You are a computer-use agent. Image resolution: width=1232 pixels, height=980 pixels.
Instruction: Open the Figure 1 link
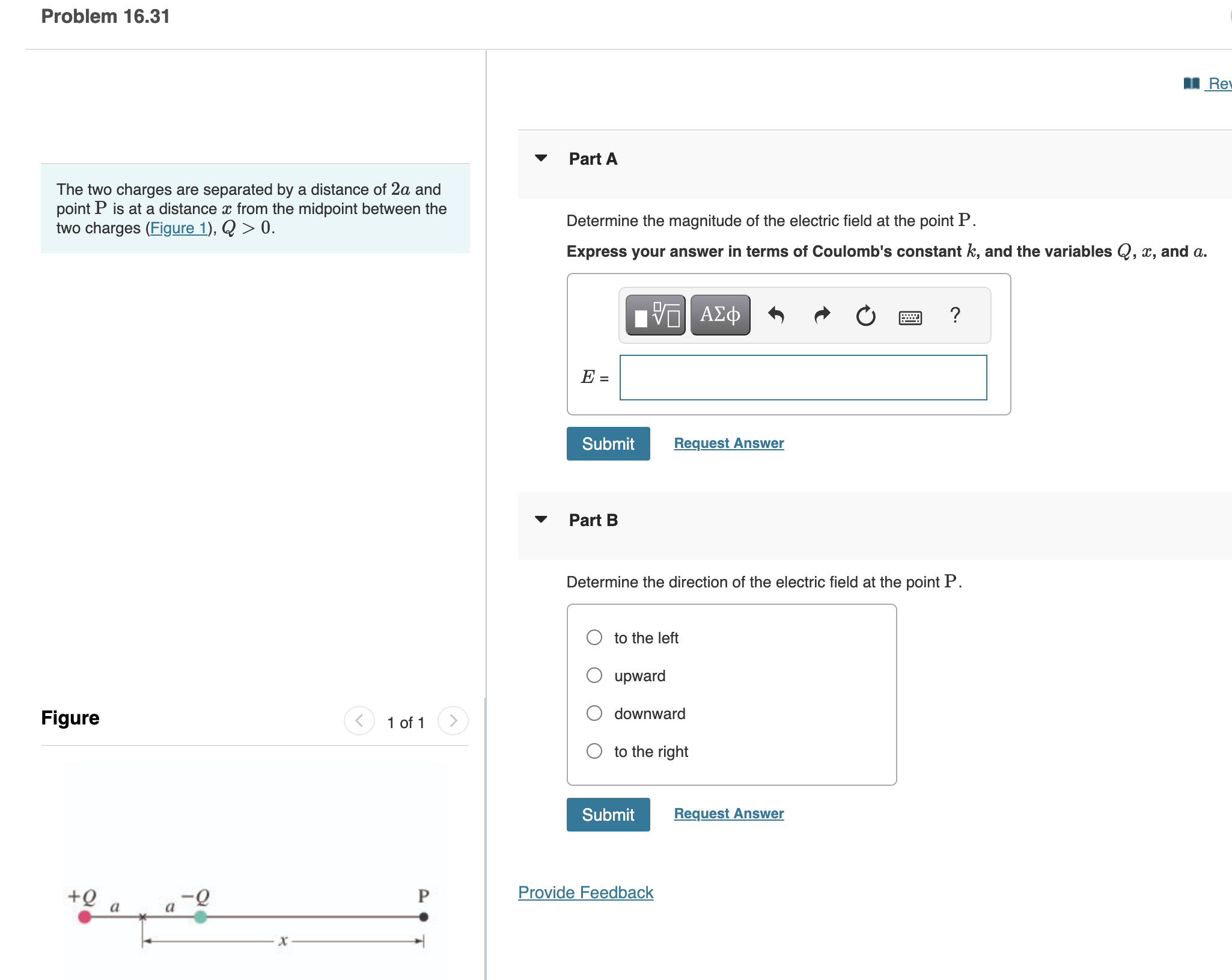[x=178, y=228]
